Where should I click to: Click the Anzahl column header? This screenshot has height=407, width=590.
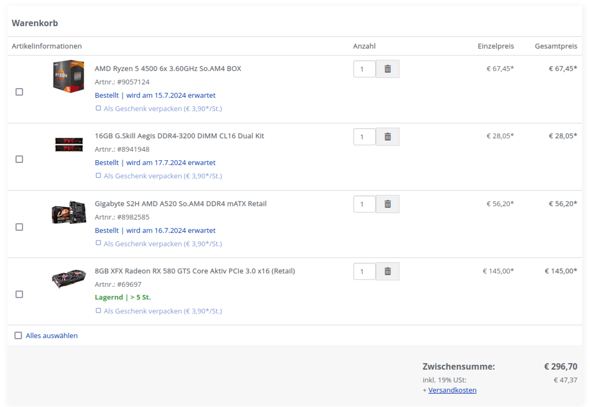pos(364,46)
